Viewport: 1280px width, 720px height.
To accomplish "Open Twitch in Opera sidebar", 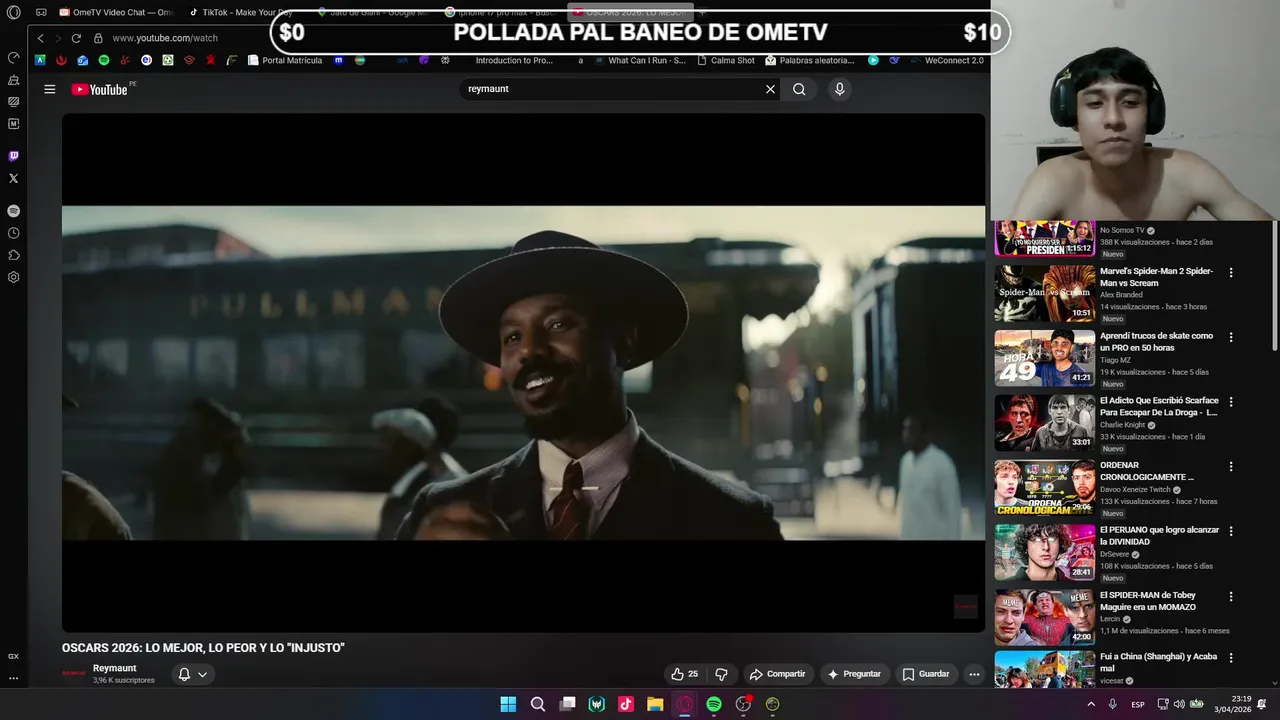I will (x=13, y=156).
